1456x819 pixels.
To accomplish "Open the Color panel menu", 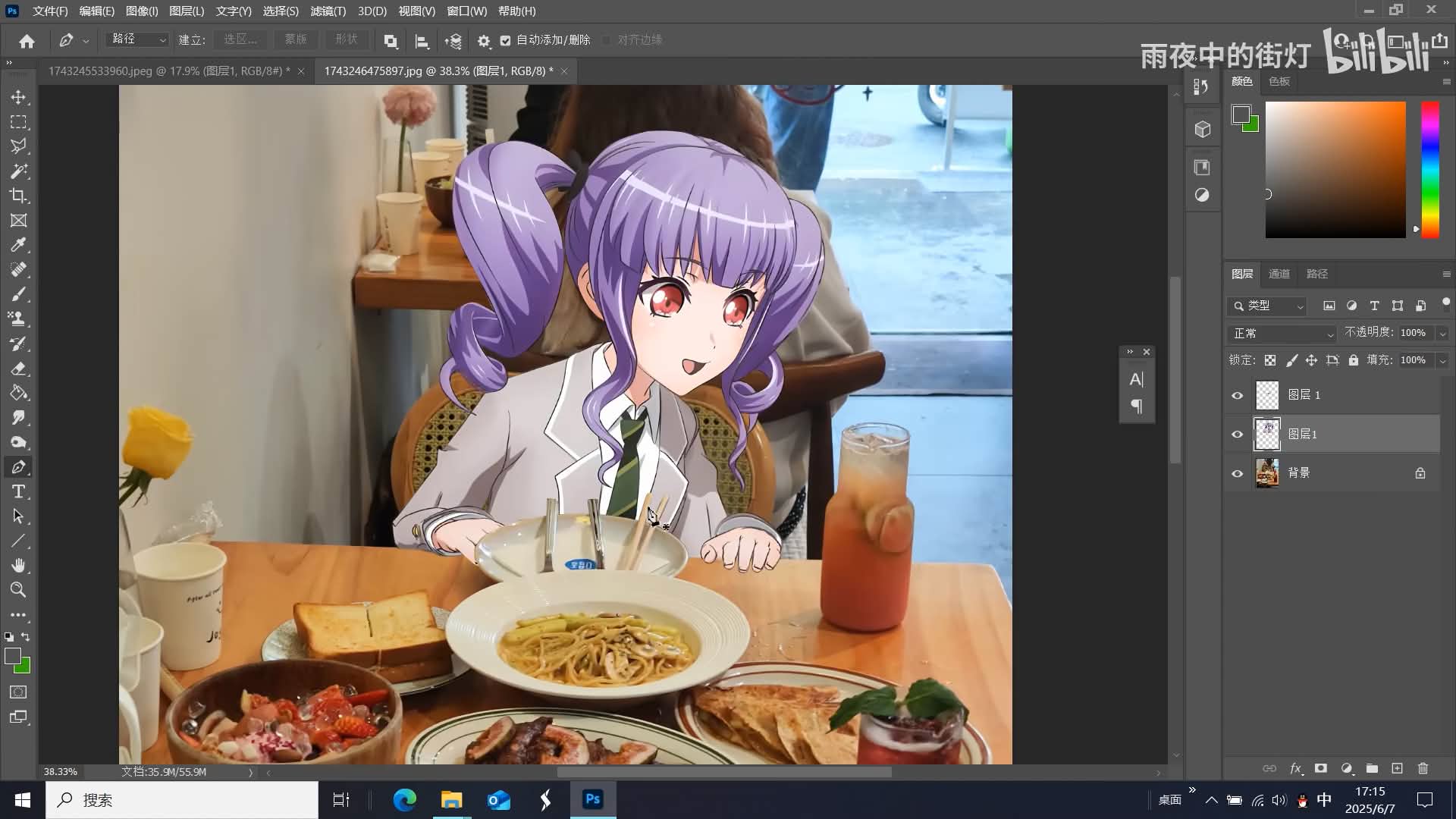I will (x=1446, y=81).
